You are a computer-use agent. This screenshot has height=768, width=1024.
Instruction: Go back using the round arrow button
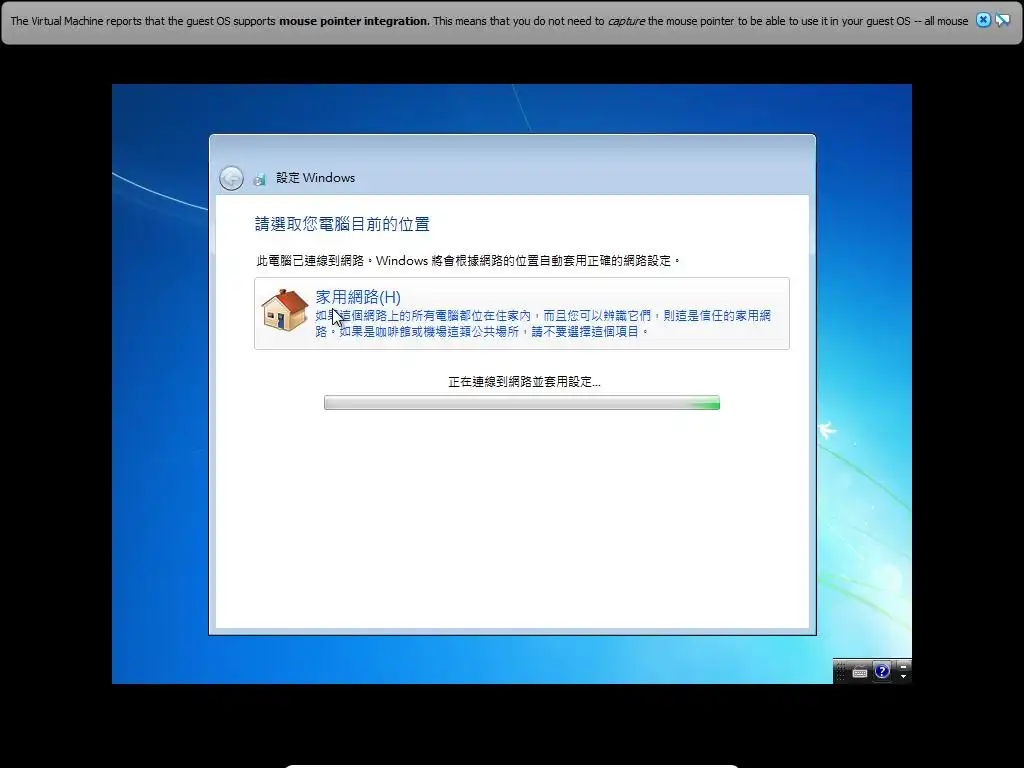231,178
